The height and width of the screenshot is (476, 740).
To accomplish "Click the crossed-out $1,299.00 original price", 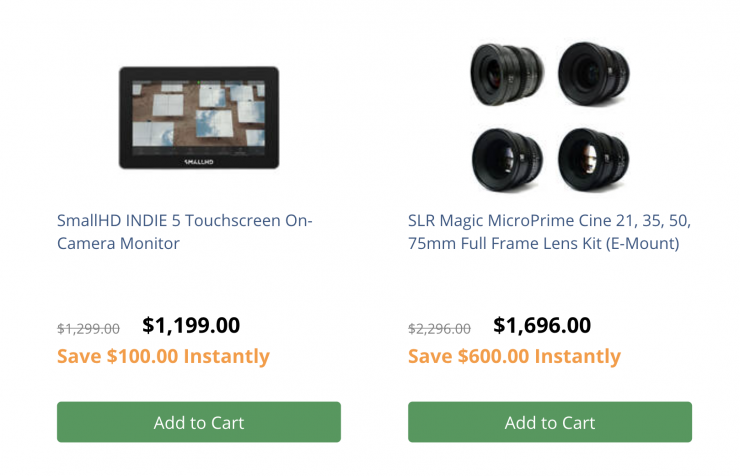I will (88, 328).
